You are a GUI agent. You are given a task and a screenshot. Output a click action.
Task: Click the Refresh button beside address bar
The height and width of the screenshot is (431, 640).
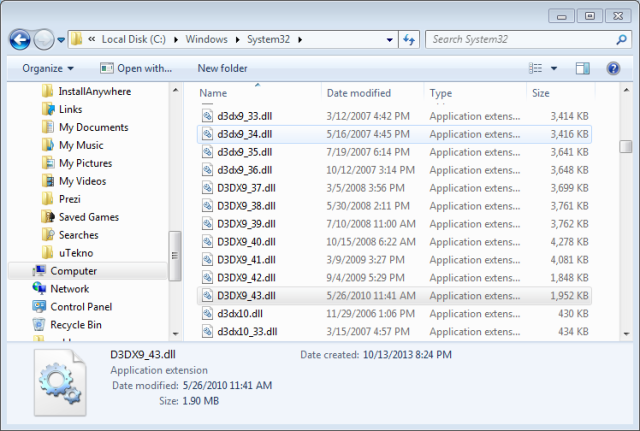coord(409,40)
